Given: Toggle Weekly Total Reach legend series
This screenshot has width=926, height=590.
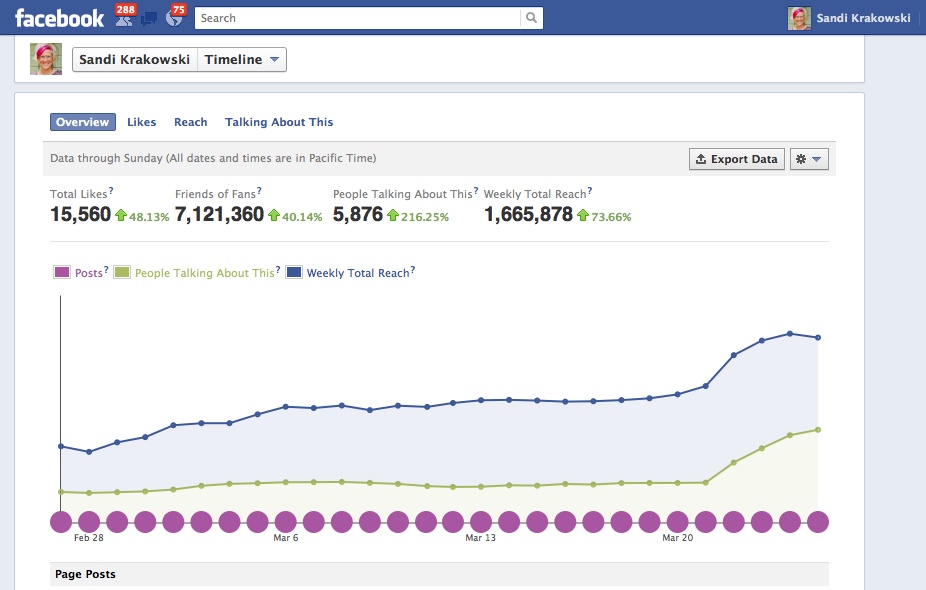Looking at the screenshot, I should 294,273.
